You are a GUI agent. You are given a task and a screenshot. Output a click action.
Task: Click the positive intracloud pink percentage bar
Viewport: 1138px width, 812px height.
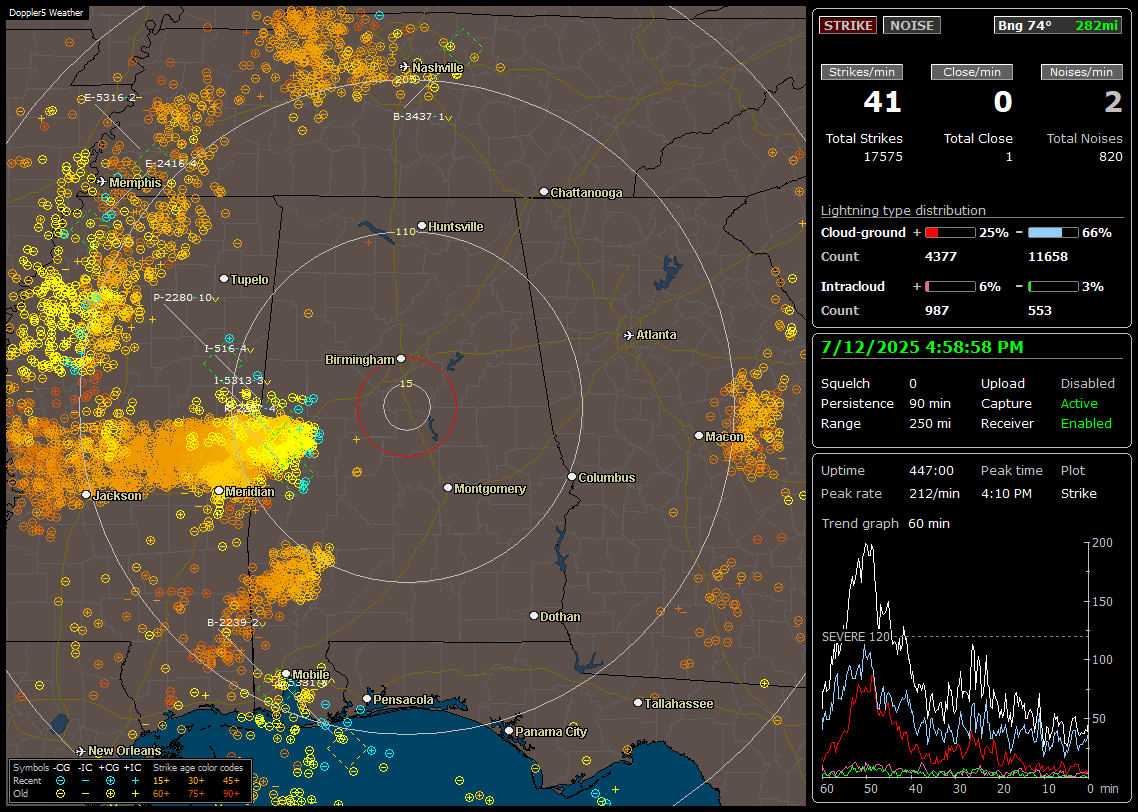950,287
